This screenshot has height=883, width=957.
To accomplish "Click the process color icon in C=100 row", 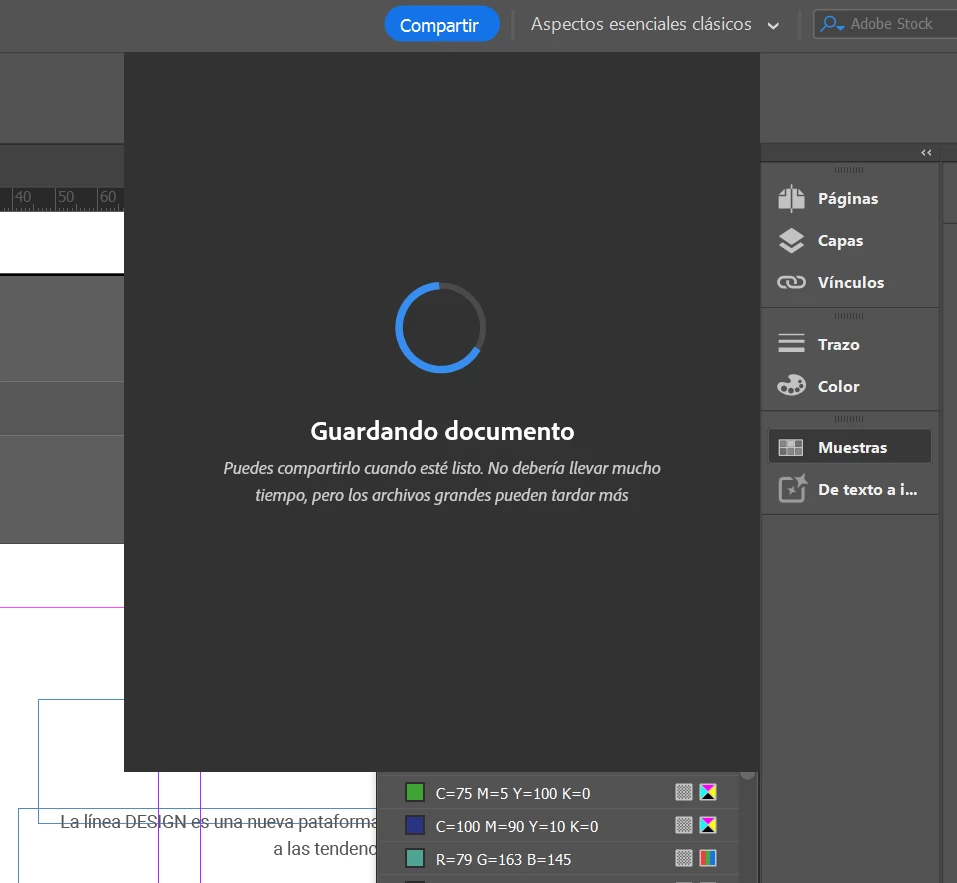I will [x=684, y=825].
